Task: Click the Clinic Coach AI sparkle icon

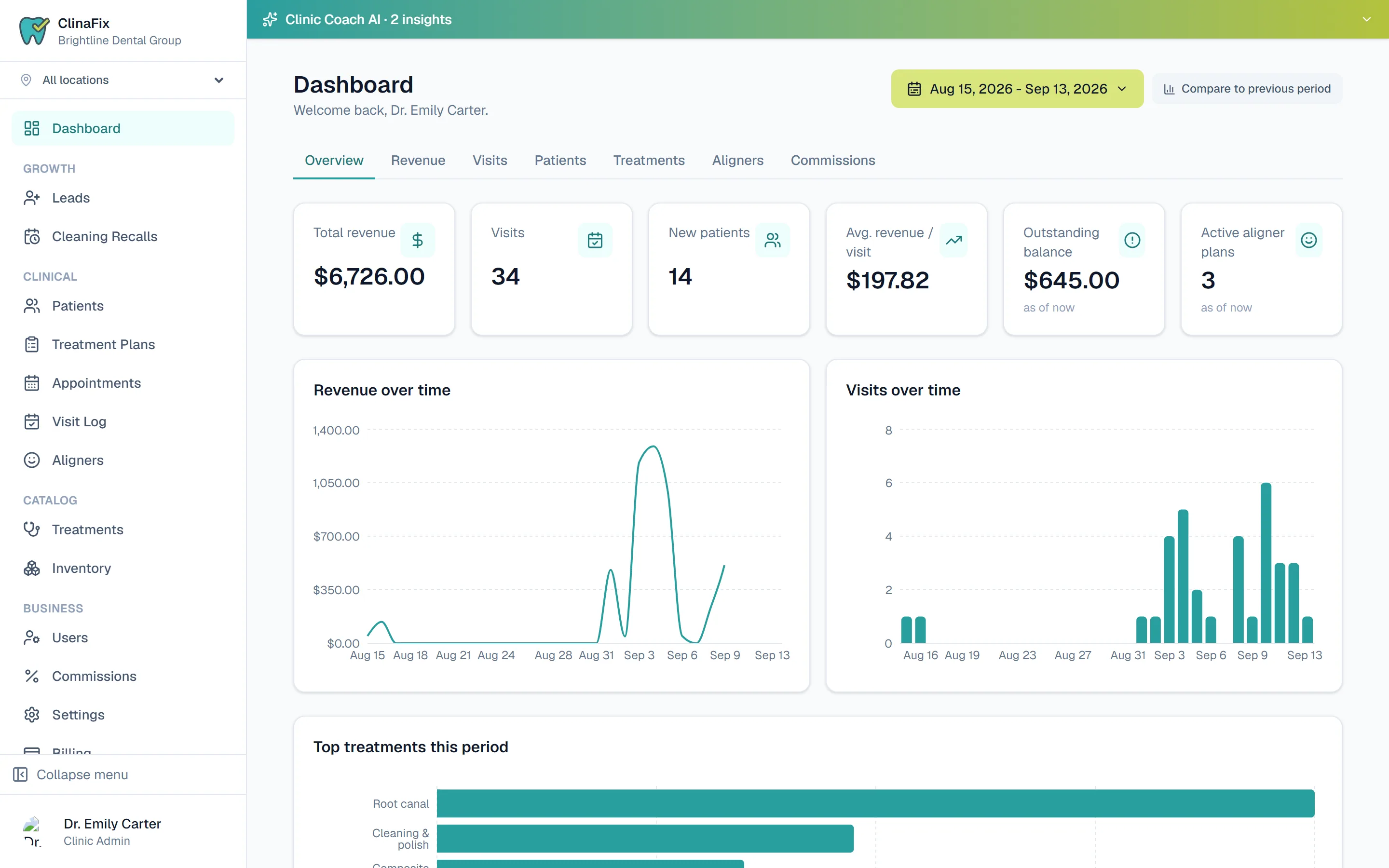Action: coord(270,19)
